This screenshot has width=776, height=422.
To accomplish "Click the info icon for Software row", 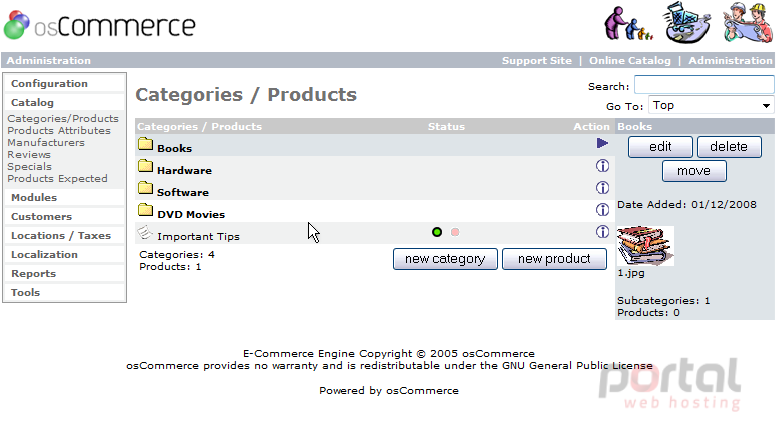I will (602, 188).
